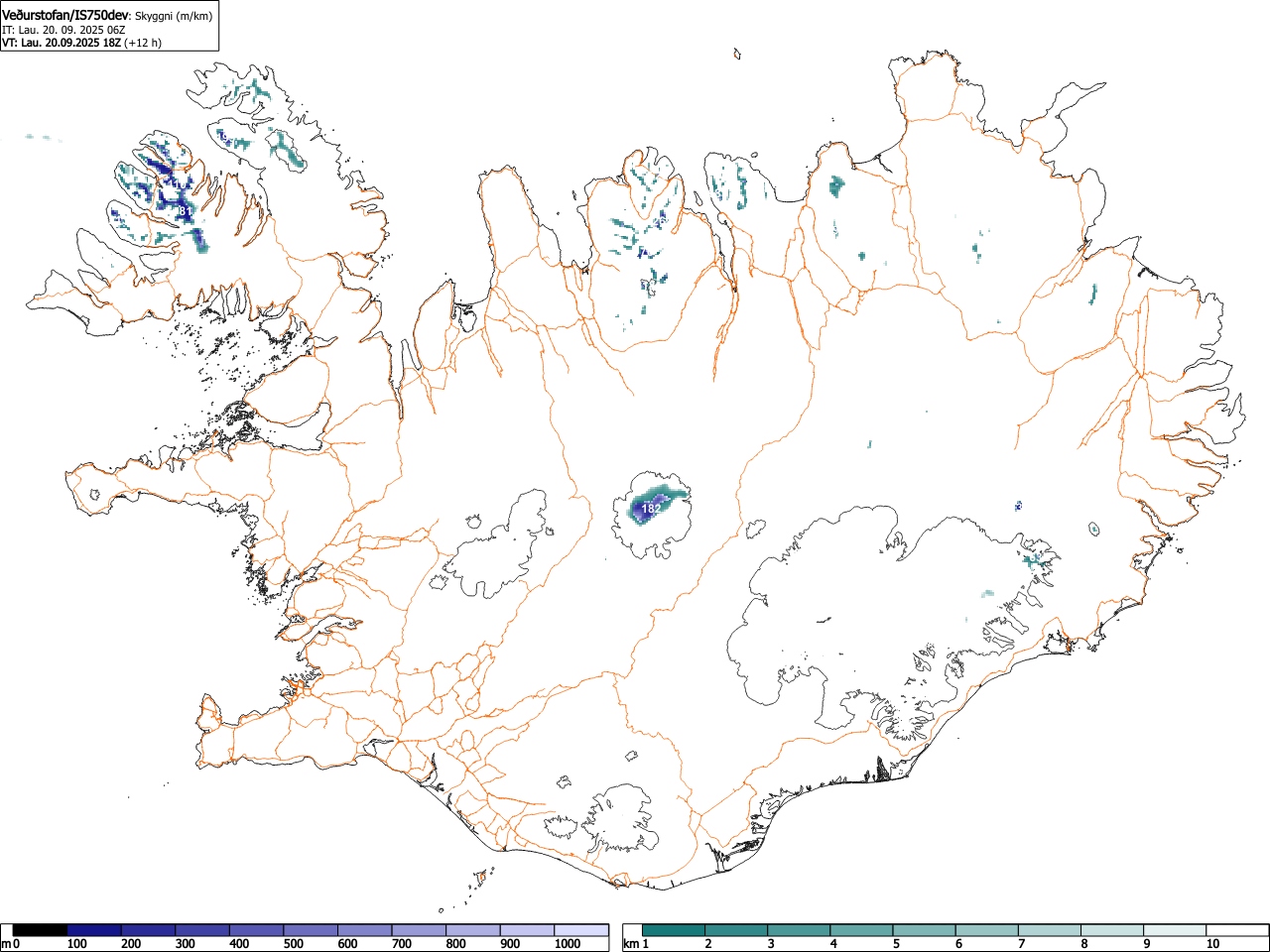Click the '5' tick label on the km legend
Viewport: 1270px width, 952px height.
tap(896, 944)
